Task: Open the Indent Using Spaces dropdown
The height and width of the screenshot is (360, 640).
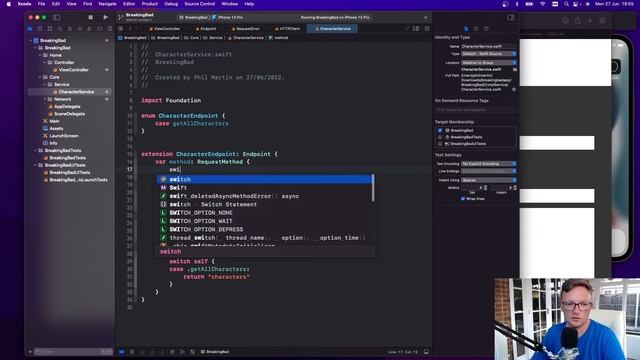Action: [x=489, y=180]
